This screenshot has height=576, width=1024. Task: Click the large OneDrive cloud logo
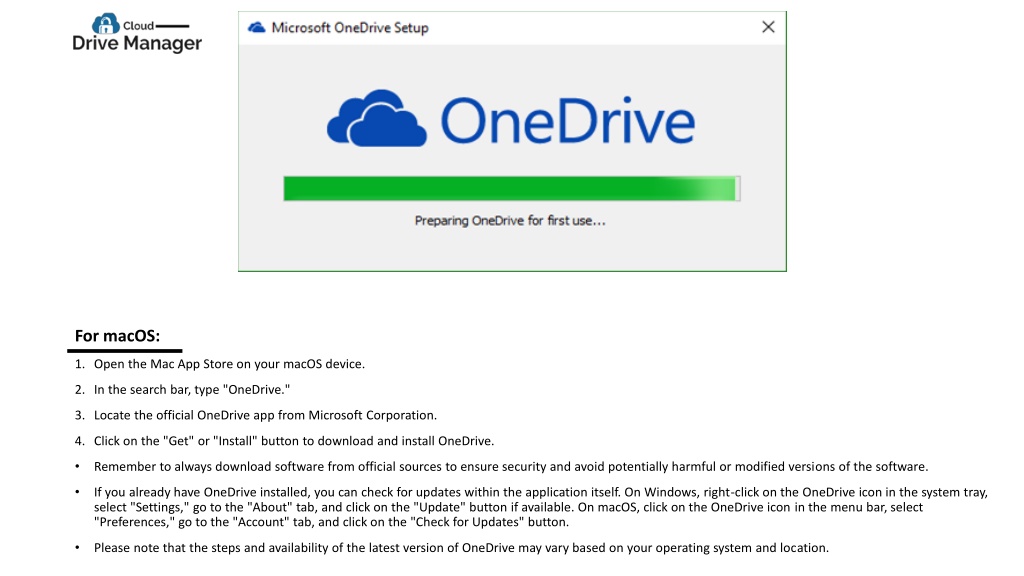[377, 118]
